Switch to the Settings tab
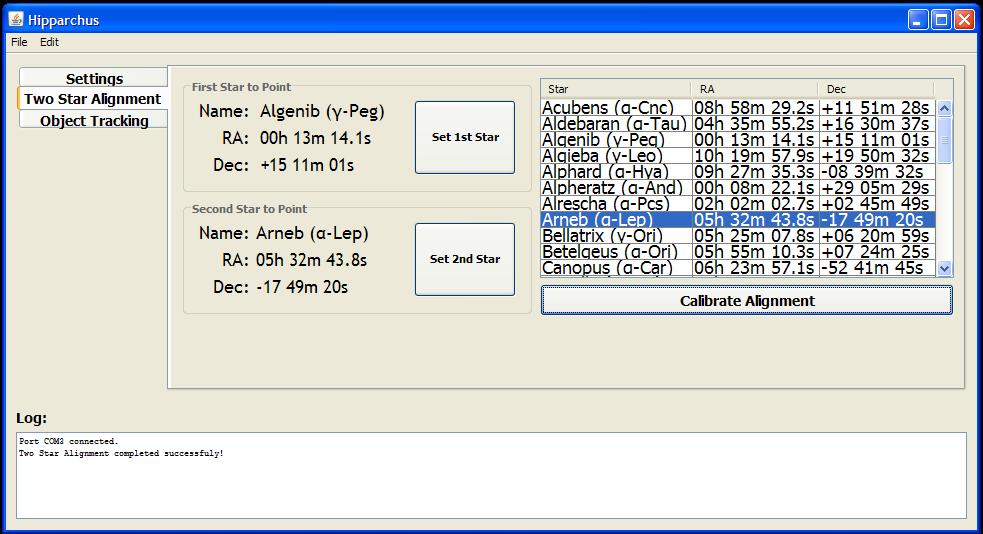The height and width of the screenshot is (534, 983). pos(94,78)
